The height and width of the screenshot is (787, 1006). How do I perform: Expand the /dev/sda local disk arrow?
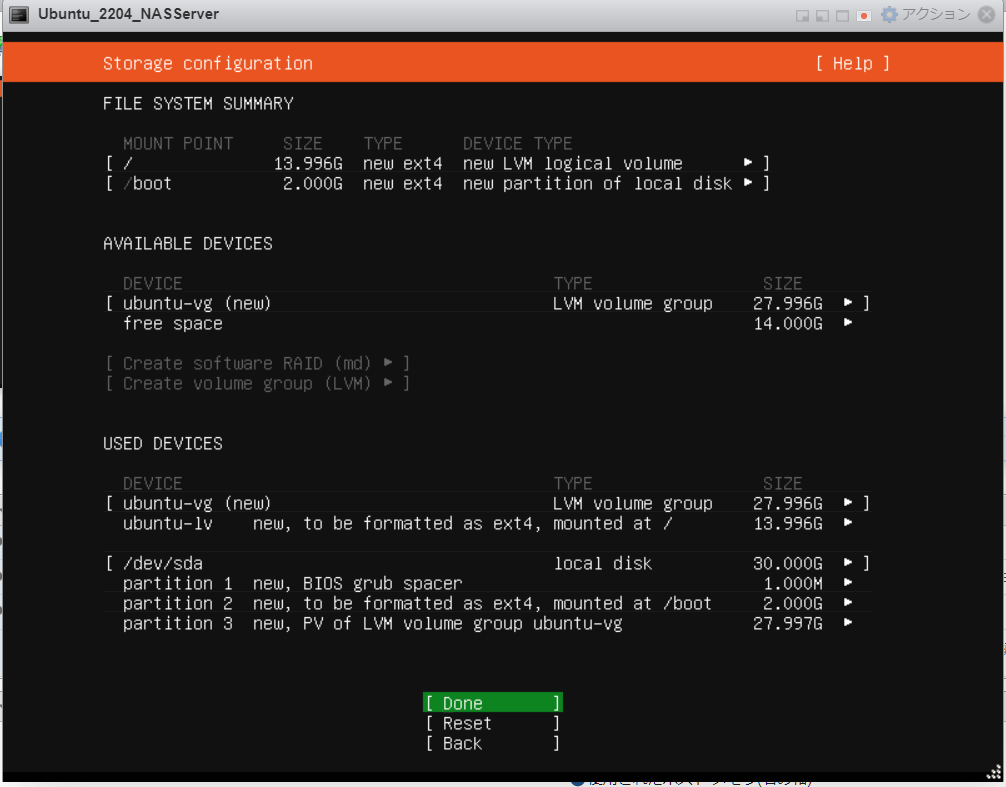point(848,562)
